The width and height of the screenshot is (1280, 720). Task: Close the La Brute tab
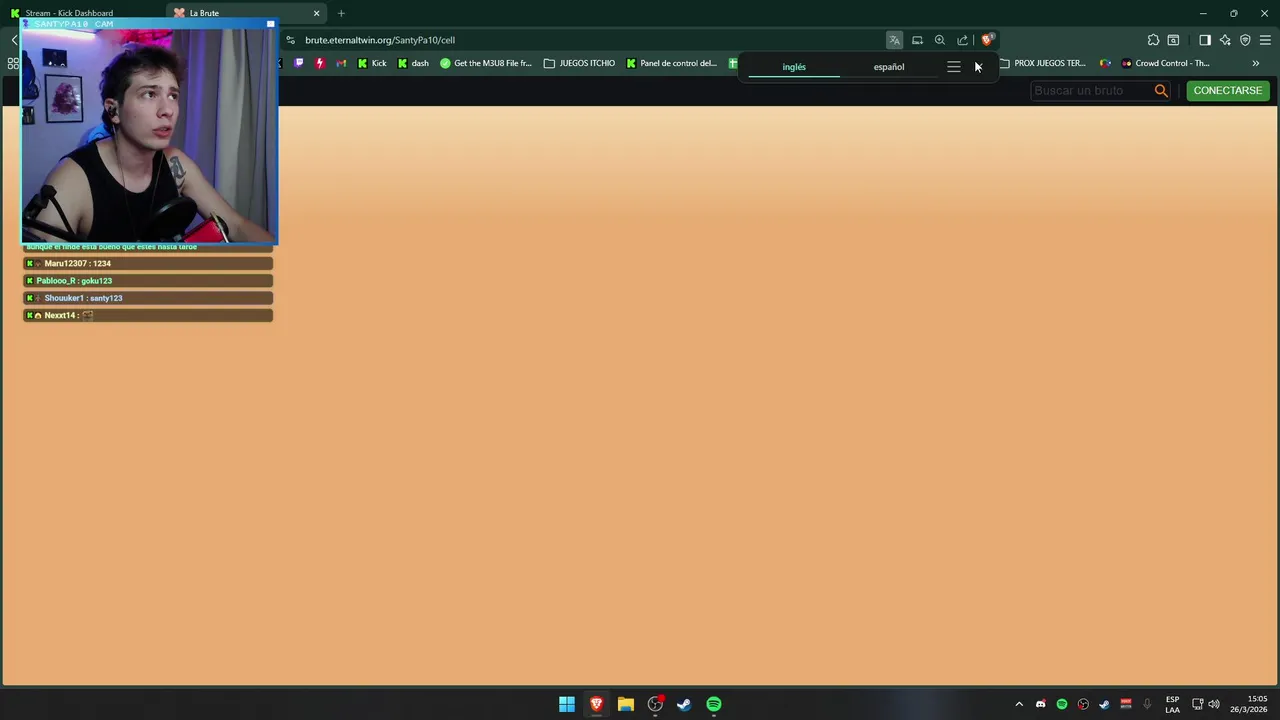point(317,13)
